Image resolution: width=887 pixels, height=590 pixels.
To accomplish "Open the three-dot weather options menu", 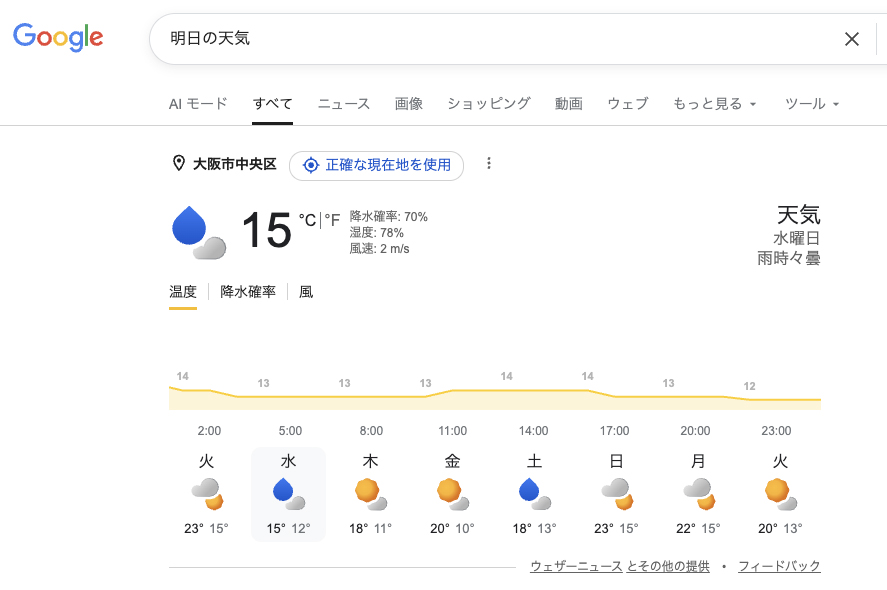I will 489,164.
